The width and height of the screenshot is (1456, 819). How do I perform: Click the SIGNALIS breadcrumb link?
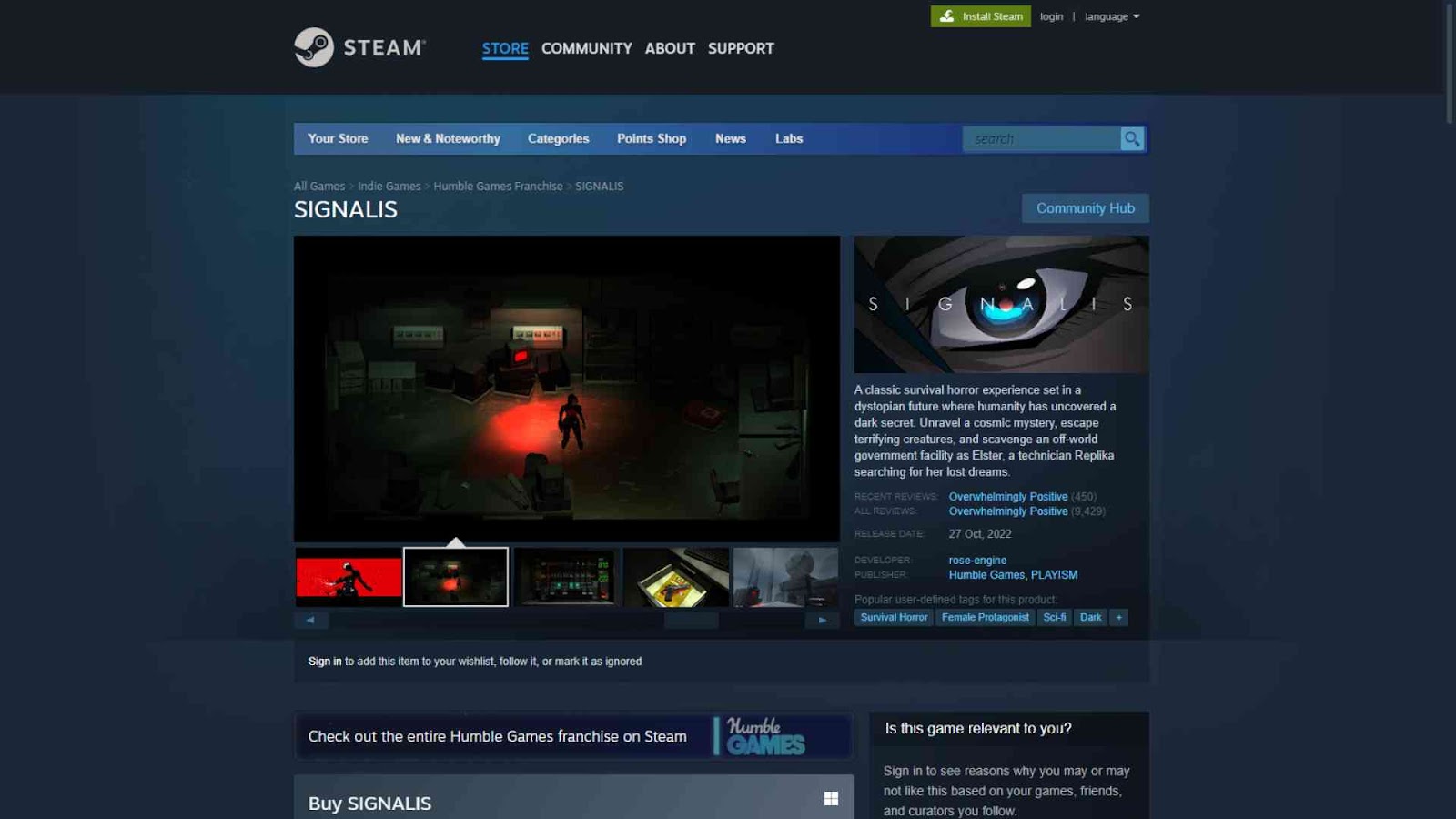[600, 186]
